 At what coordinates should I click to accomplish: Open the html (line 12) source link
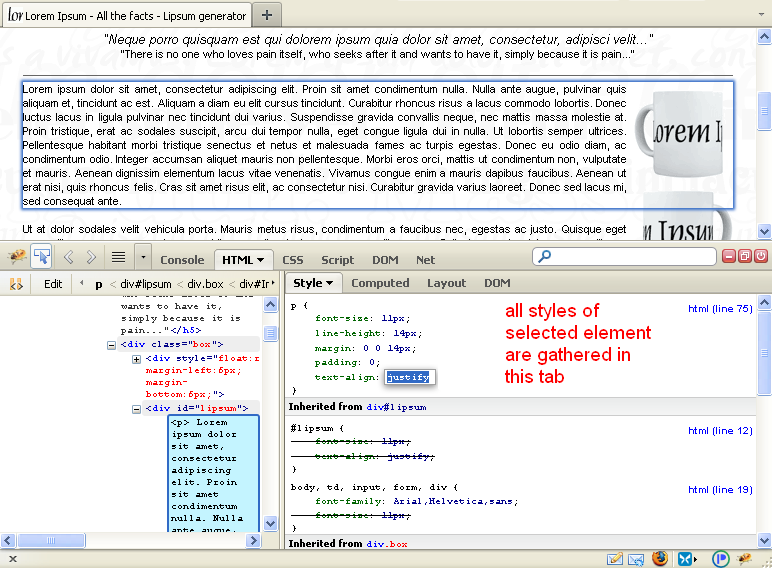(x=720, y=431)
